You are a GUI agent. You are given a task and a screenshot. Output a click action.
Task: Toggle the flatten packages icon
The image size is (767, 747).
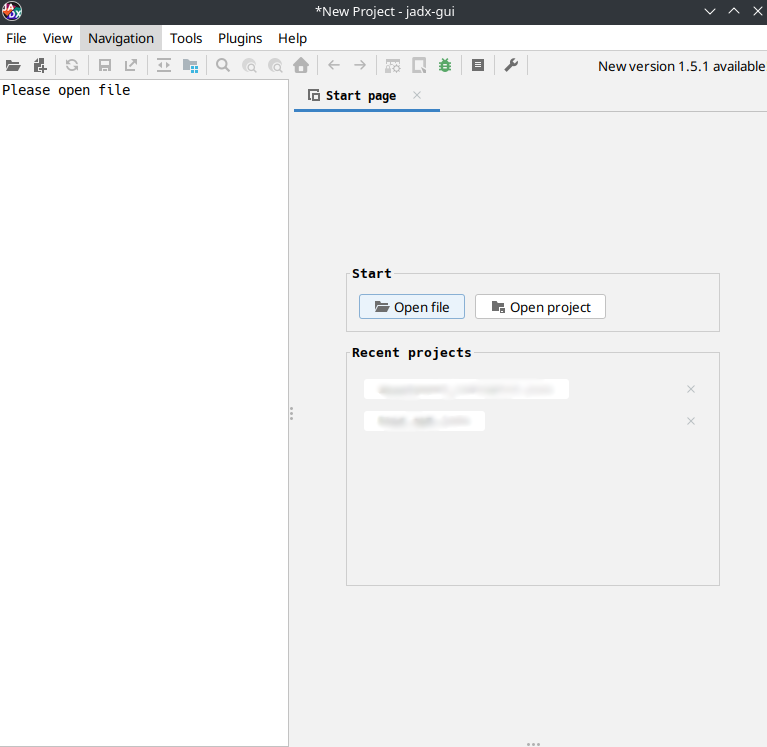tap(190, 66)
